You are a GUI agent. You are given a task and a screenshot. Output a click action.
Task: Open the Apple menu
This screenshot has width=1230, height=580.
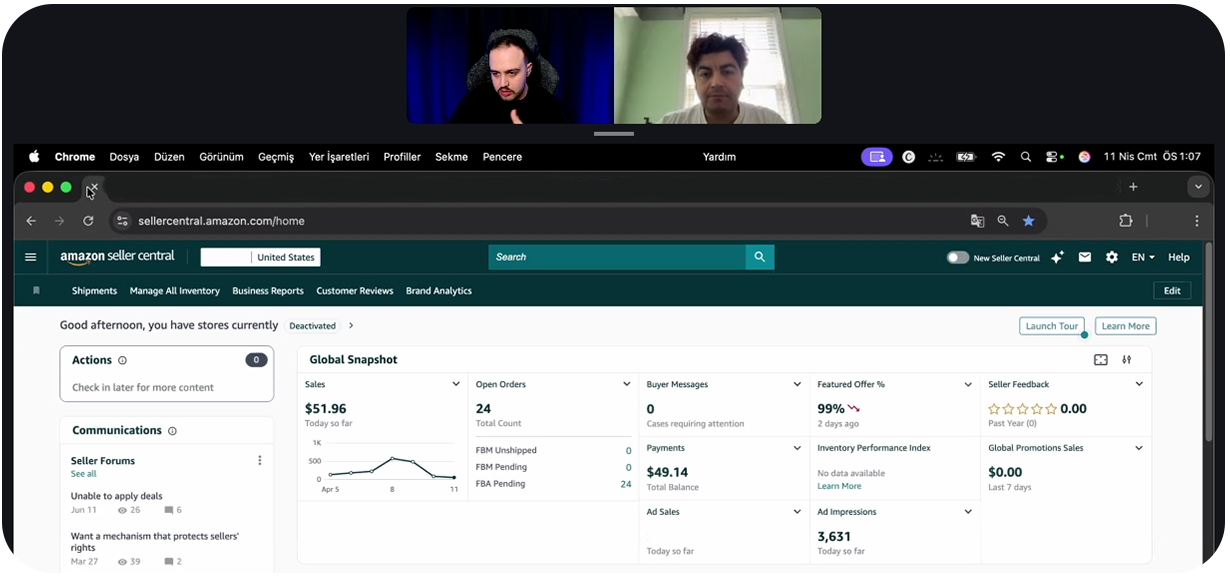point(34,157)
